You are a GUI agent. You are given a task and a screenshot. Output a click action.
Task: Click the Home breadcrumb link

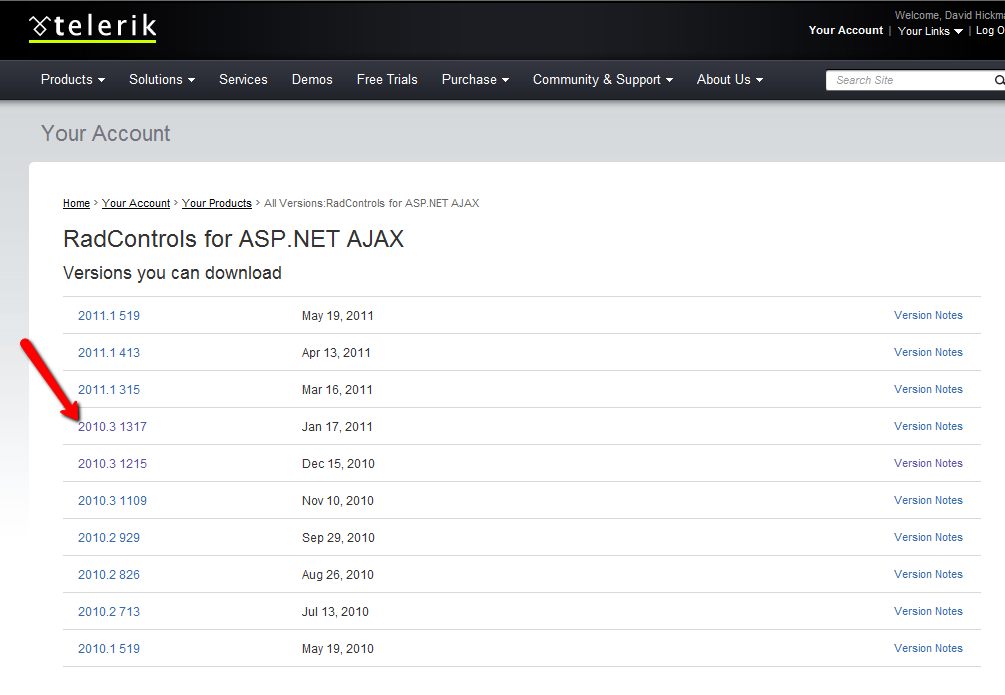pyautogui.click(x=76, y=203)
